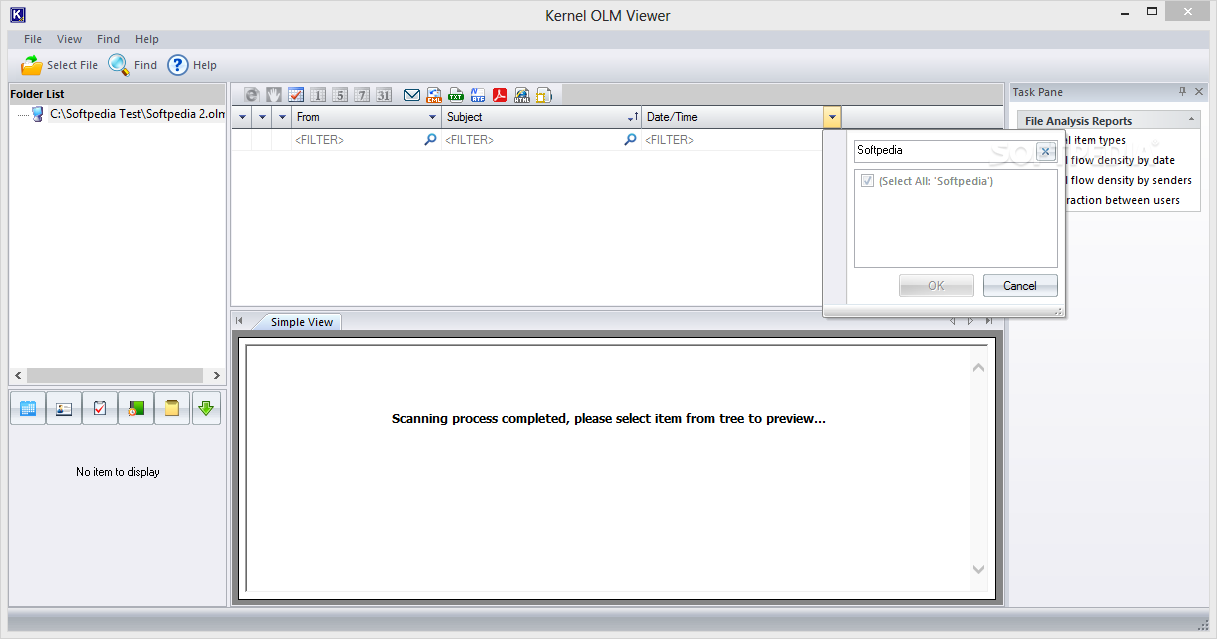
Task: Open the File menu
Action: tap(33, 39)
